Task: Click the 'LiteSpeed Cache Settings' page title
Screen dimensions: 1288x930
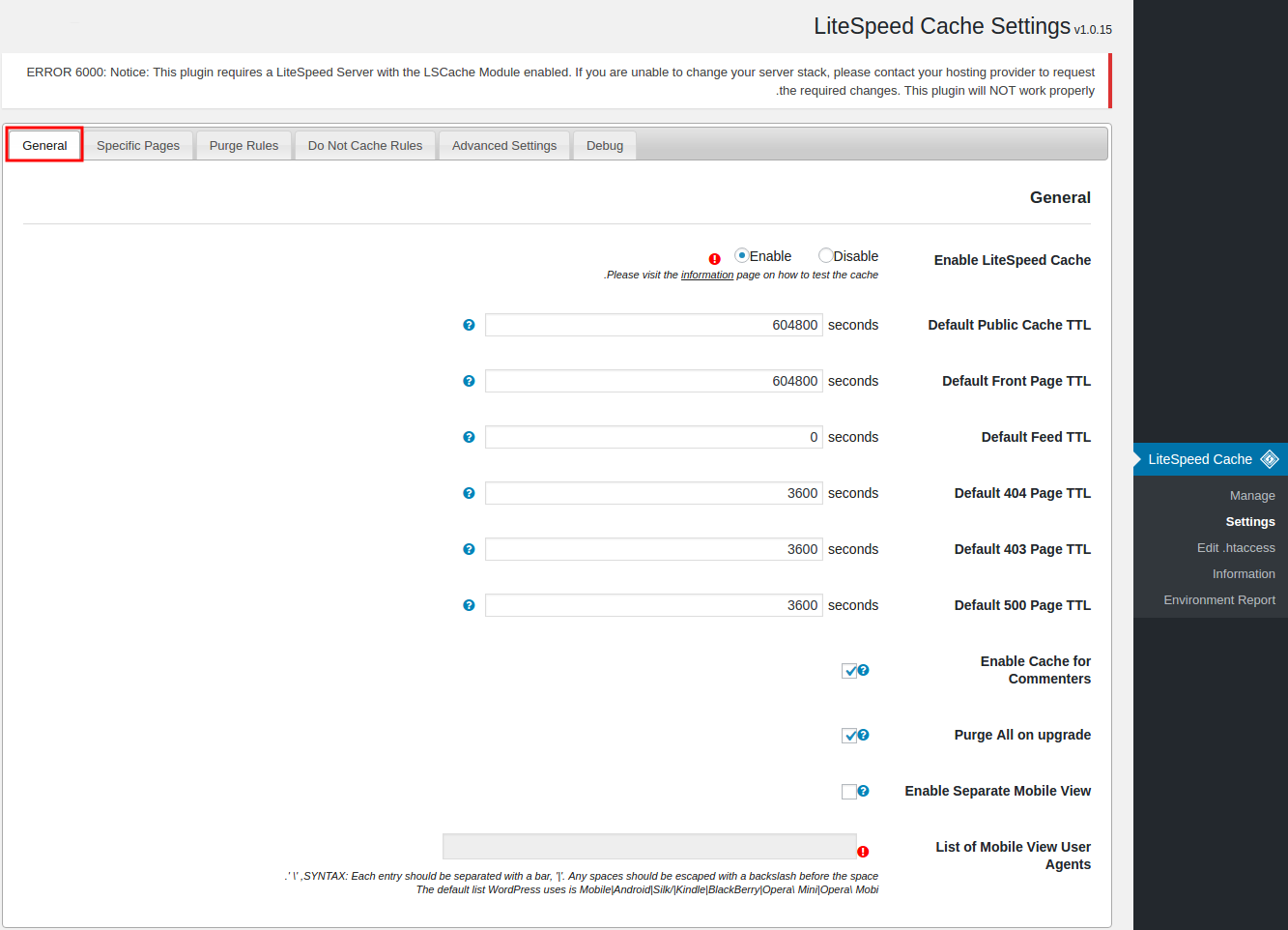Action: (x=942, y=26)
